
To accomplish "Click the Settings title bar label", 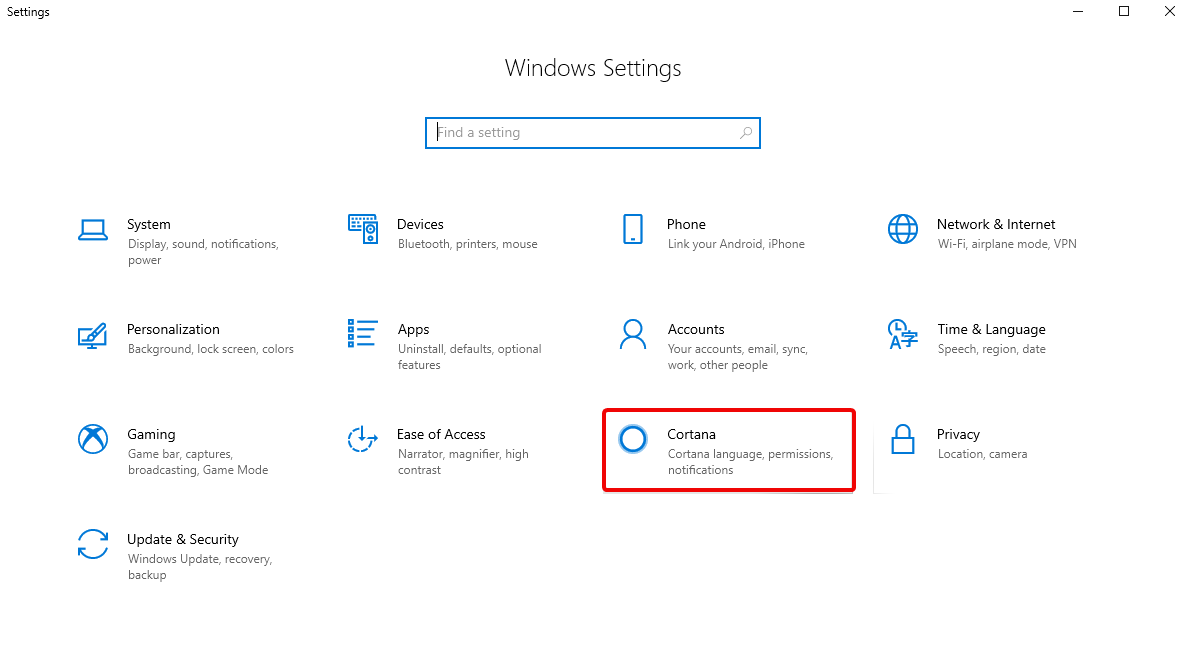I will click(x=27, y=11).
